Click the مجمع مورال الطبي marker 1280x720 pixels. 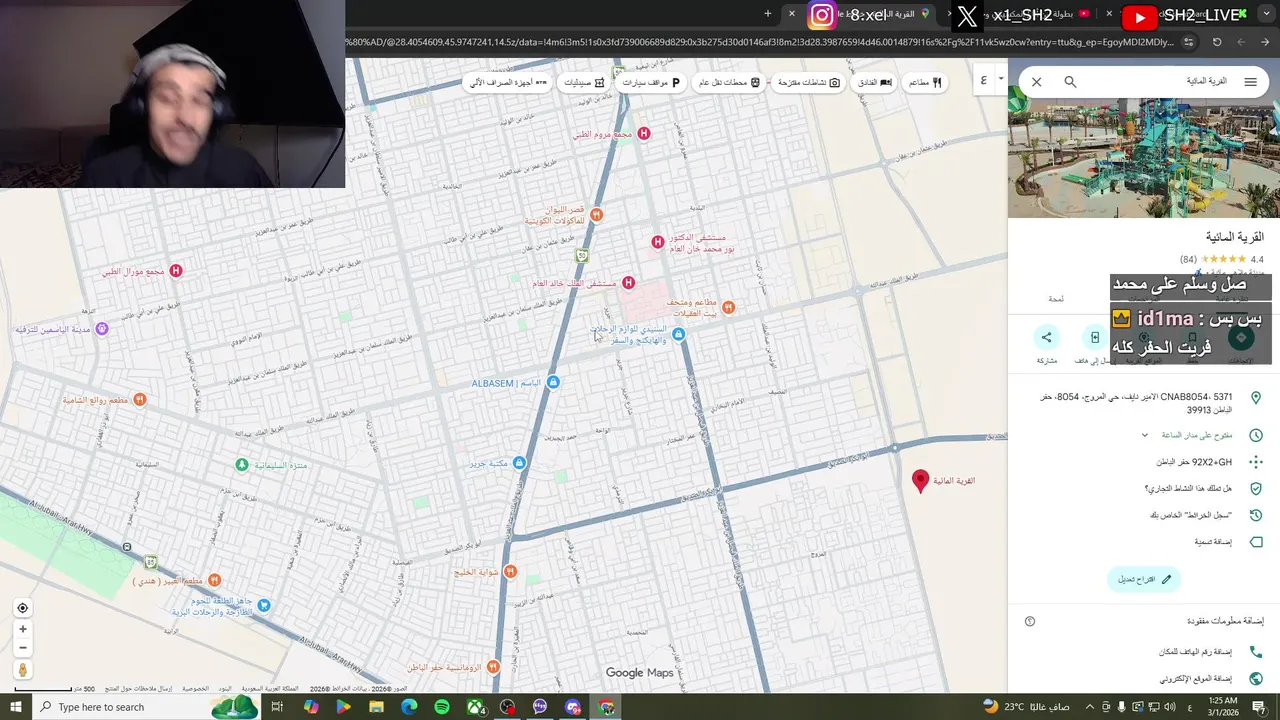[176, 271]
